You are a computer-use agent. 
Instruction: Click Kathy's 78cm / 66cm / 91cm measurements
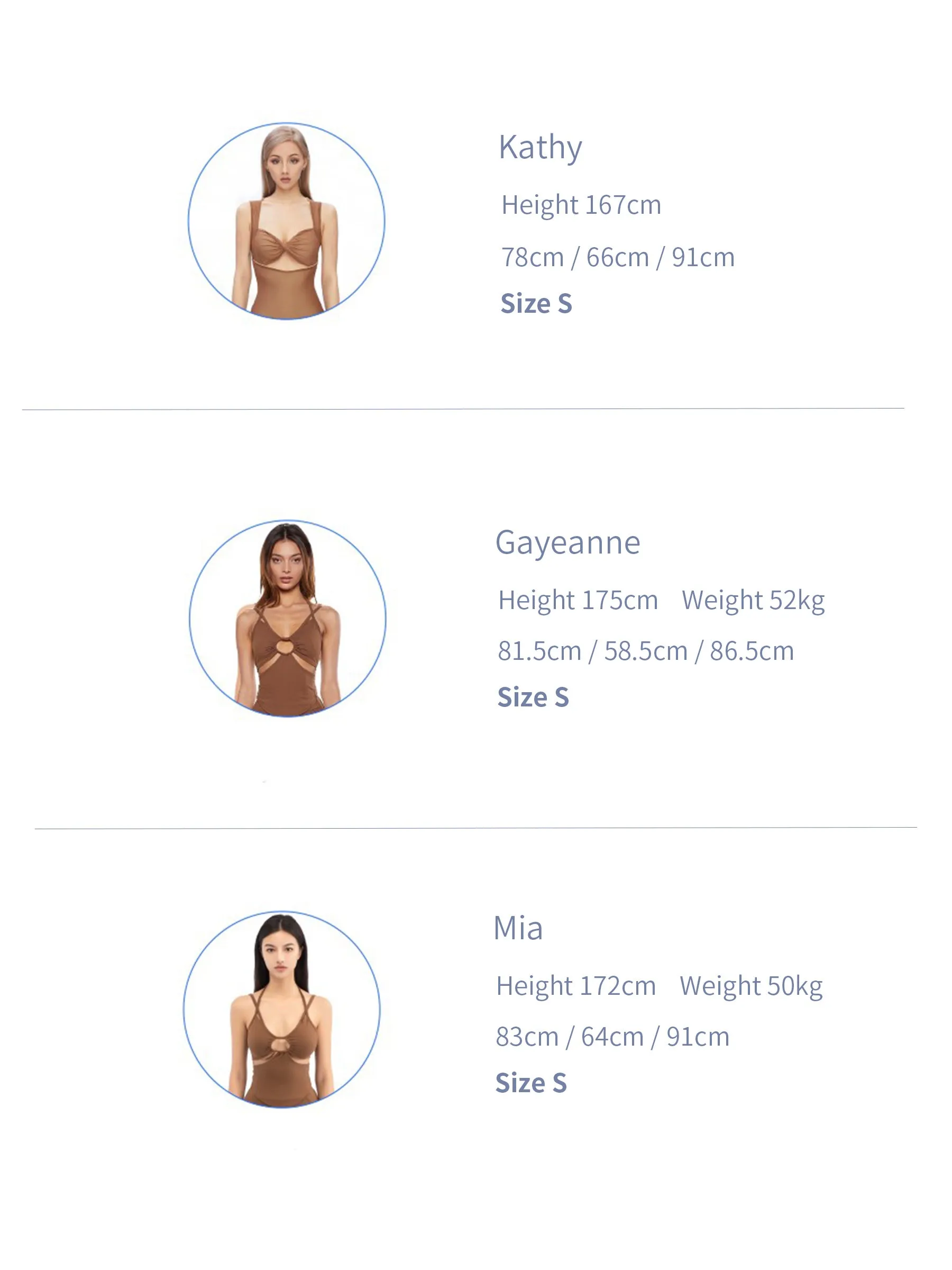pos(618,258)
